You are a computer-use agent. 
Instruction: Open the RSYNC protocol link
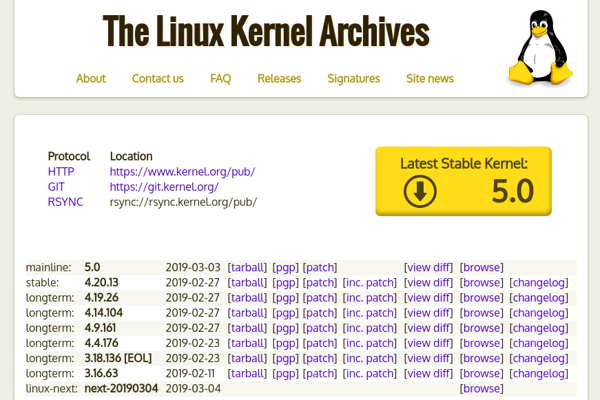[66, 202]
